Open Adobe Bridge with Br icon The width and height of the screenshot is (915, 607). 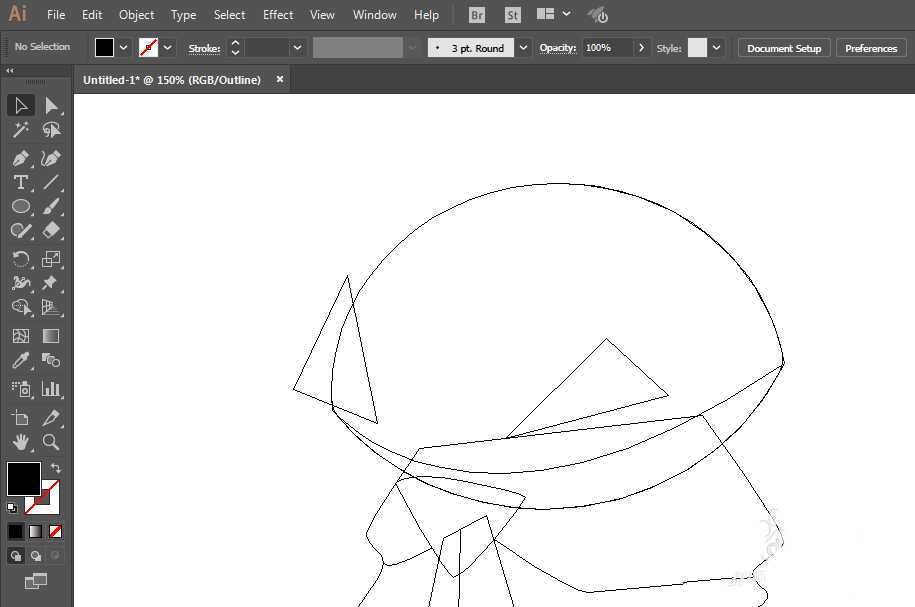(477, 15)
